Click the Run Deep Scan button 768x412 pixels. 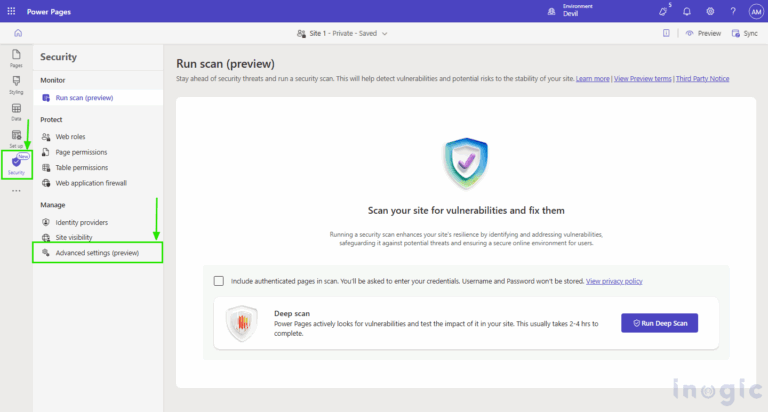click(x=659, y=323)
